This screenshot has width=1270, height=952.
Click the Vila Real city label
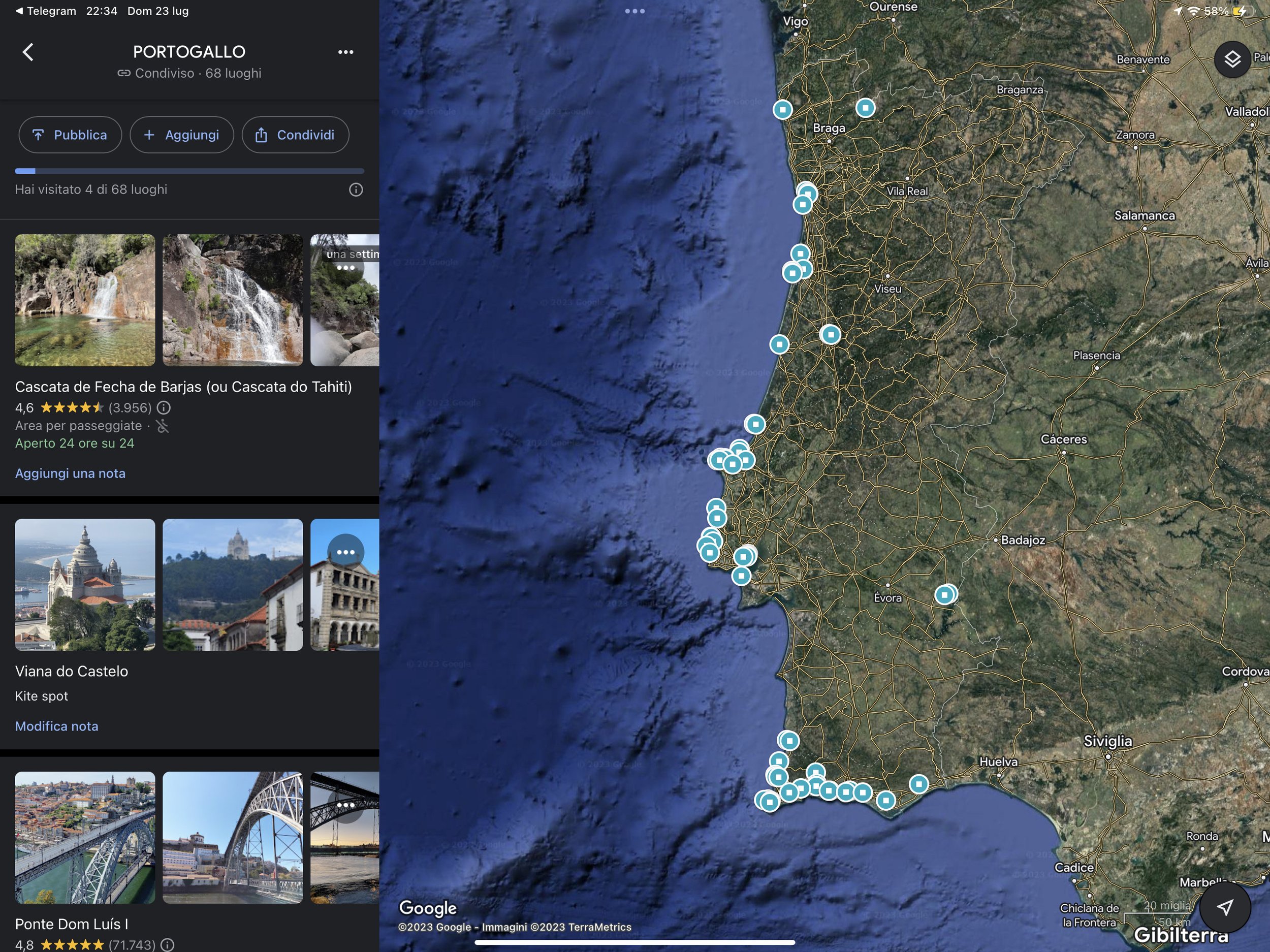click(907, 191)
